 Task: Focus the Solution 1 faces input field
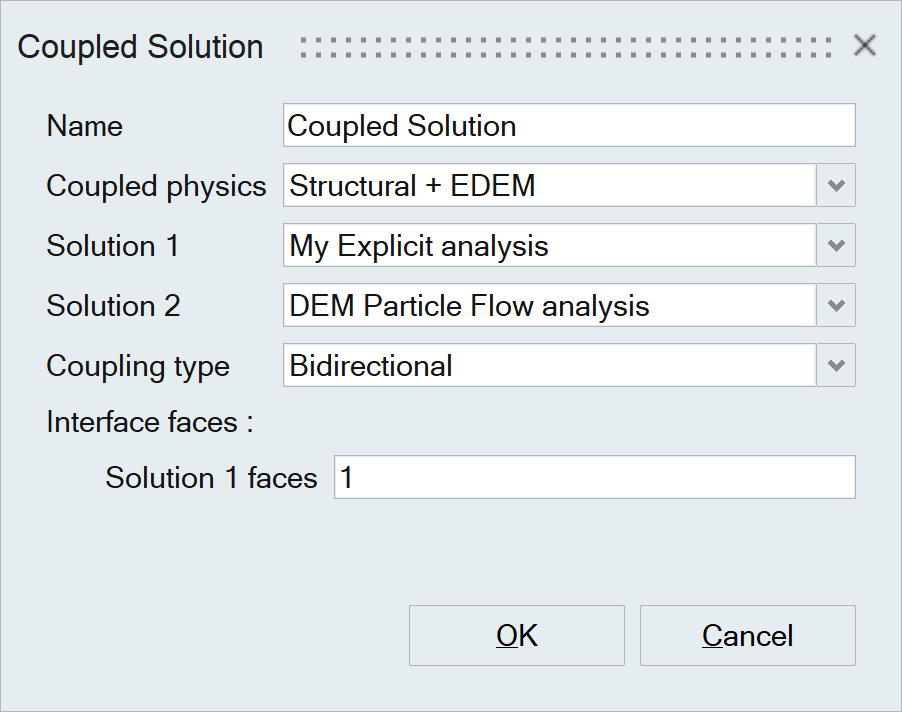594,478
